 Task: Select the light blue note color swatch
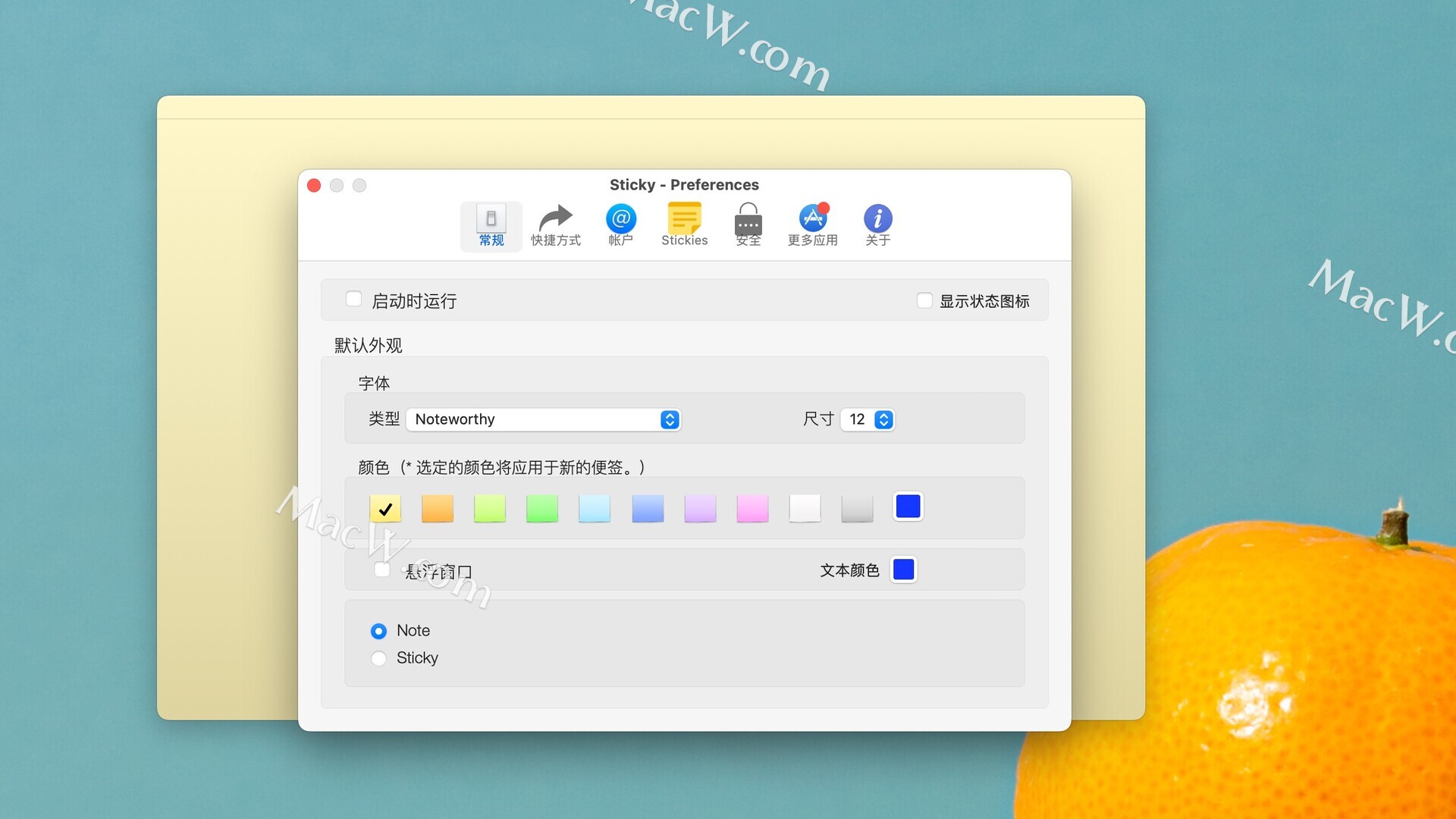point(648,508)
